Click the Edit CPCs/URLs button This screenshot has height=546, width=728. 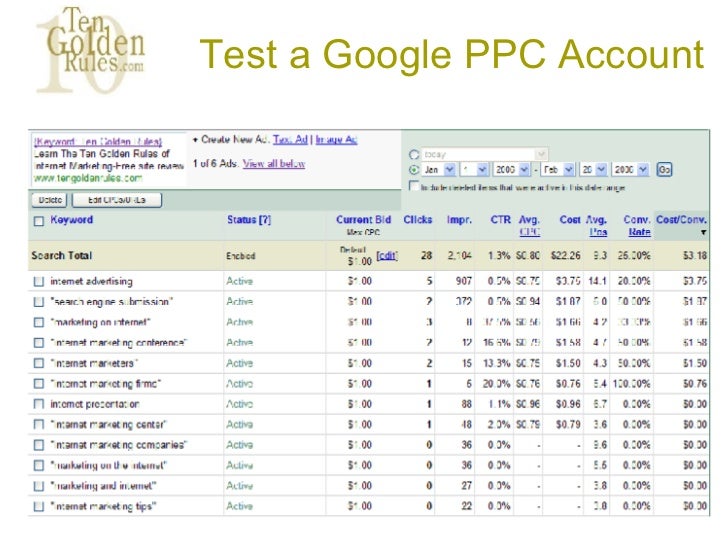117,200
